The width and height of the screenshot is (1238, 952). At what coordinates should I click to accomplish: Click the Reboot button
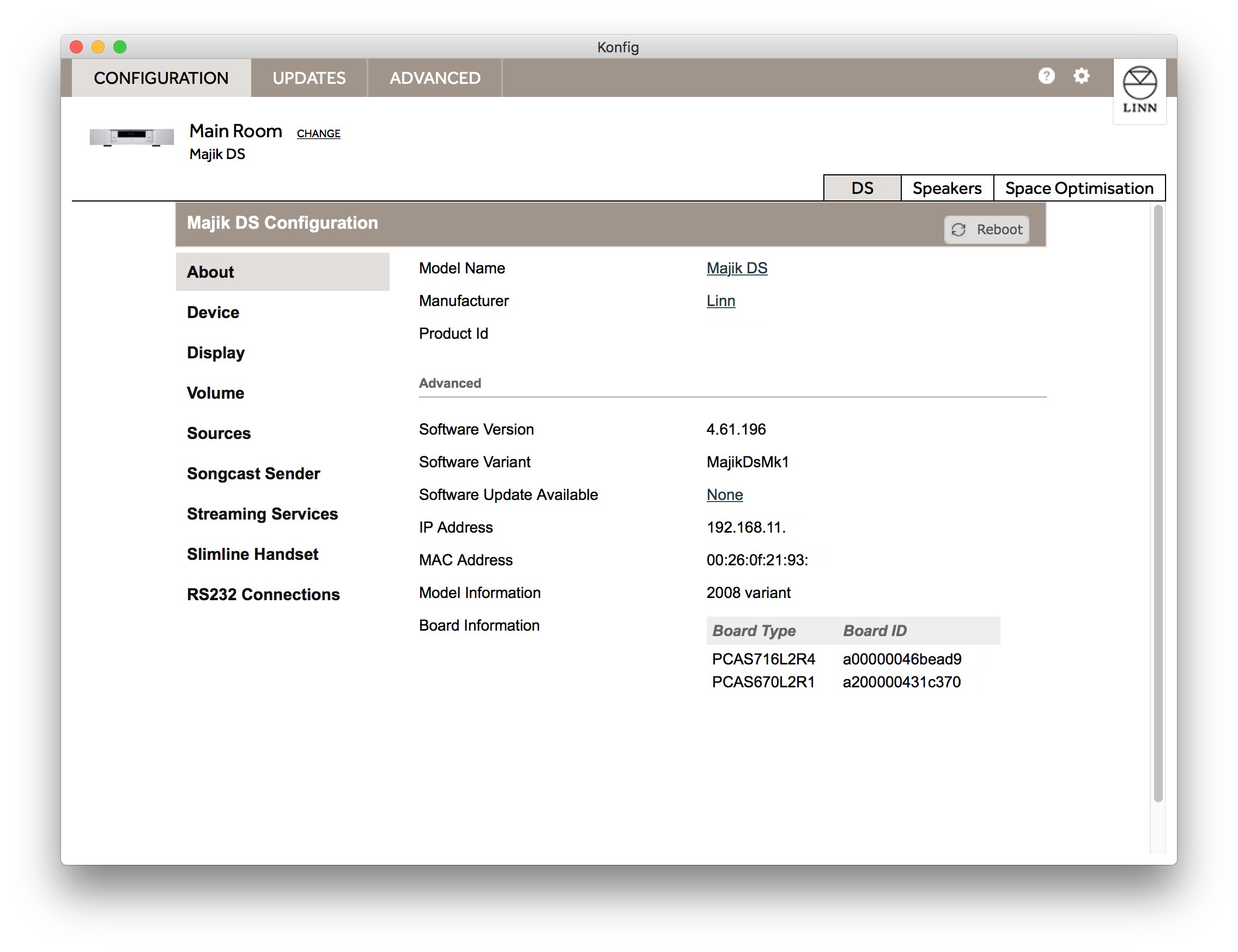coord(986,229)
